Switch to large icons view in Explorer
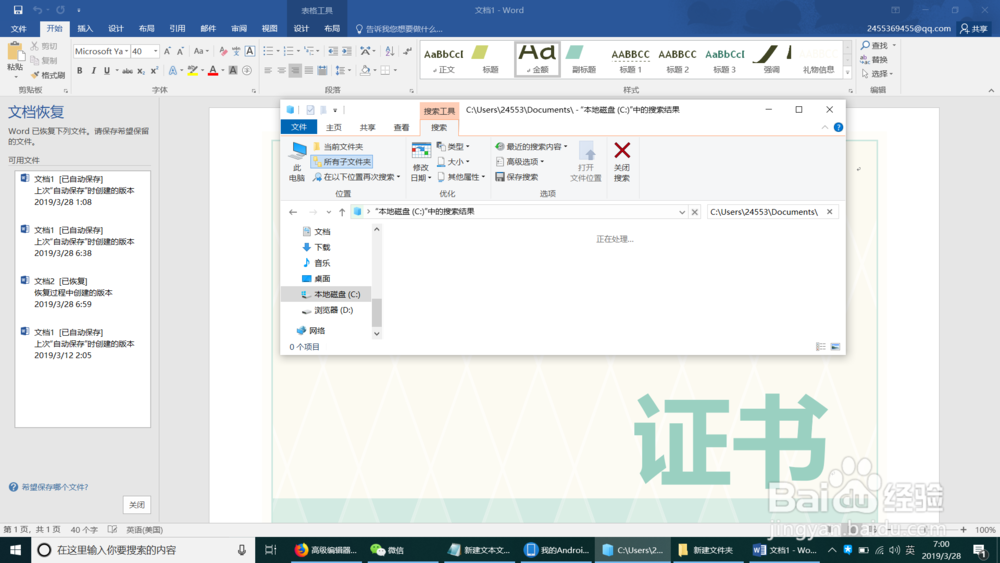1000x563 pixels. (x=835, y=347)
